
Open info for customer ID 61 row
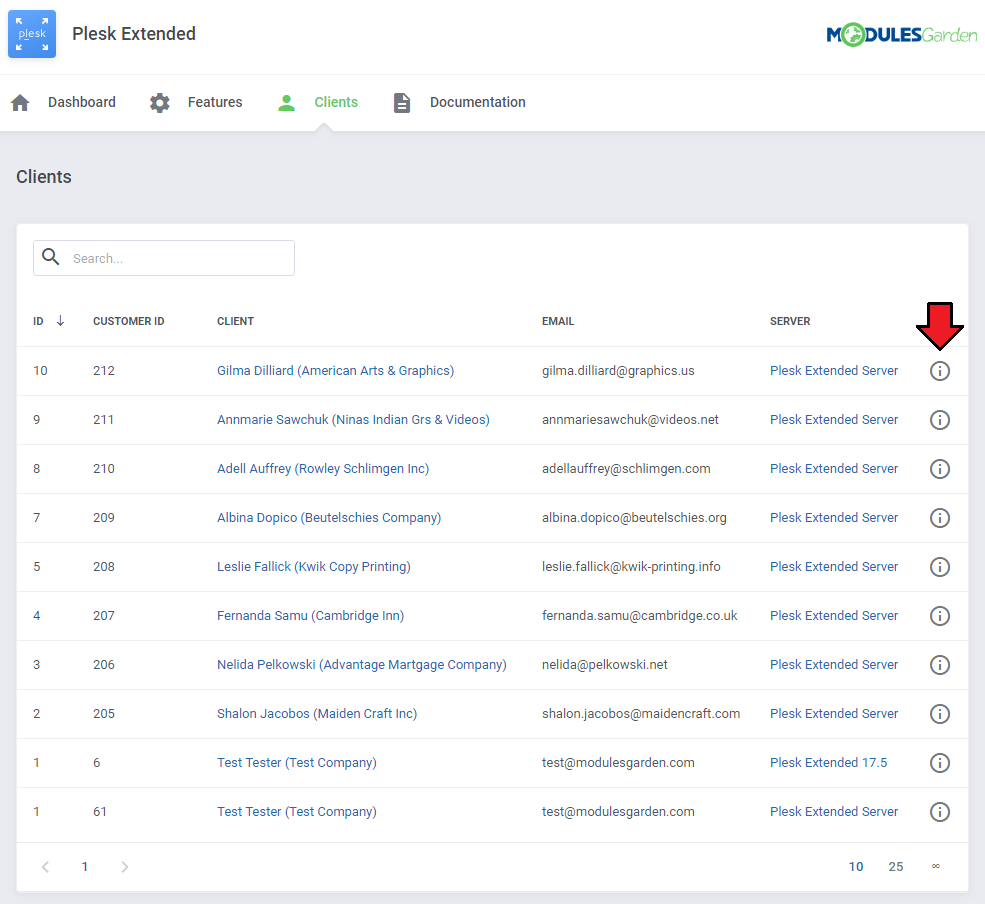point(939,812)
